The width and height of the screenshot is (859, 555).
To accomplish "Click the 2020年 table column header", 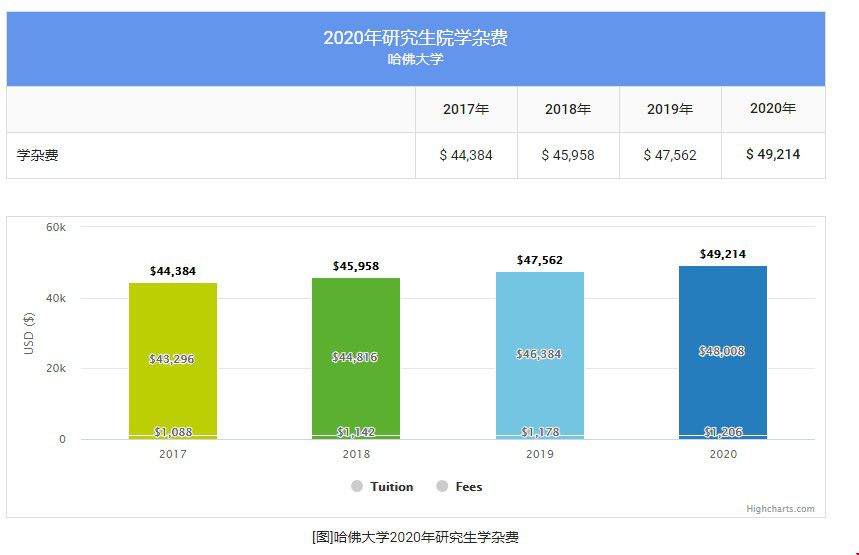I will pyautogui.click(x=773, y=108).
